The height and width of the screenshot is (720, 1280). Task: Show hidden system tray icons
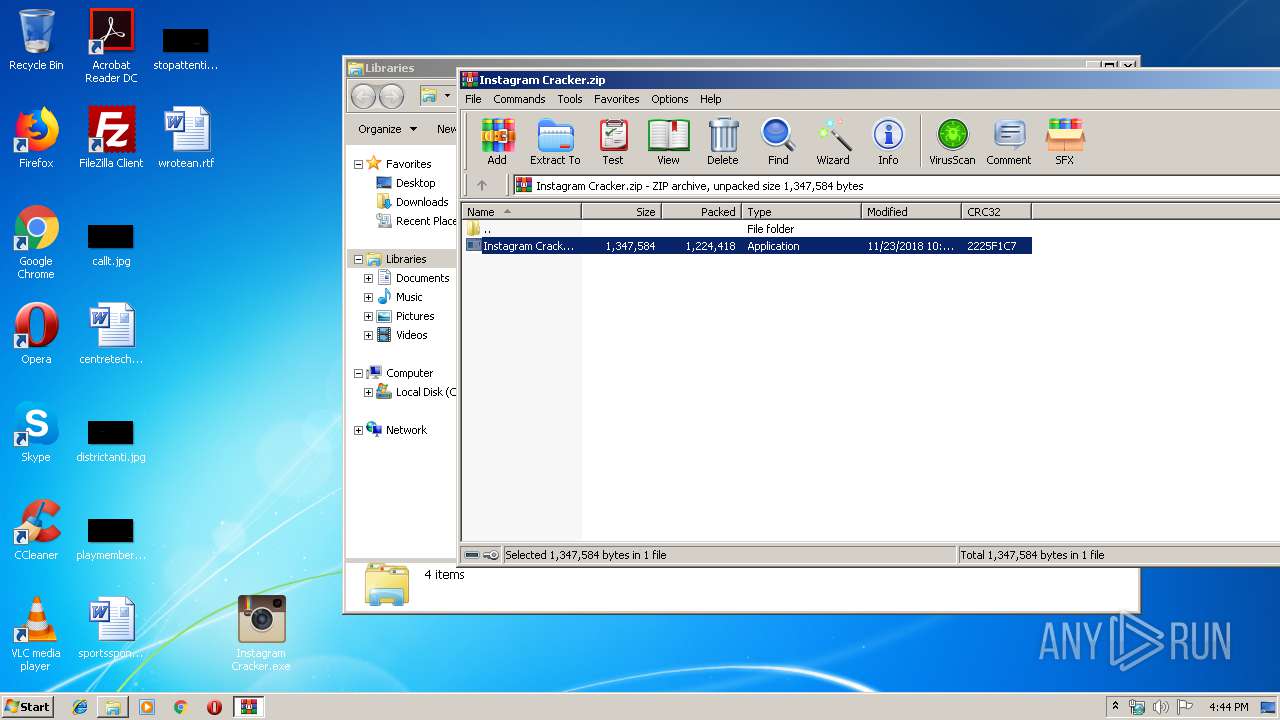click(x=1115, y=707)
